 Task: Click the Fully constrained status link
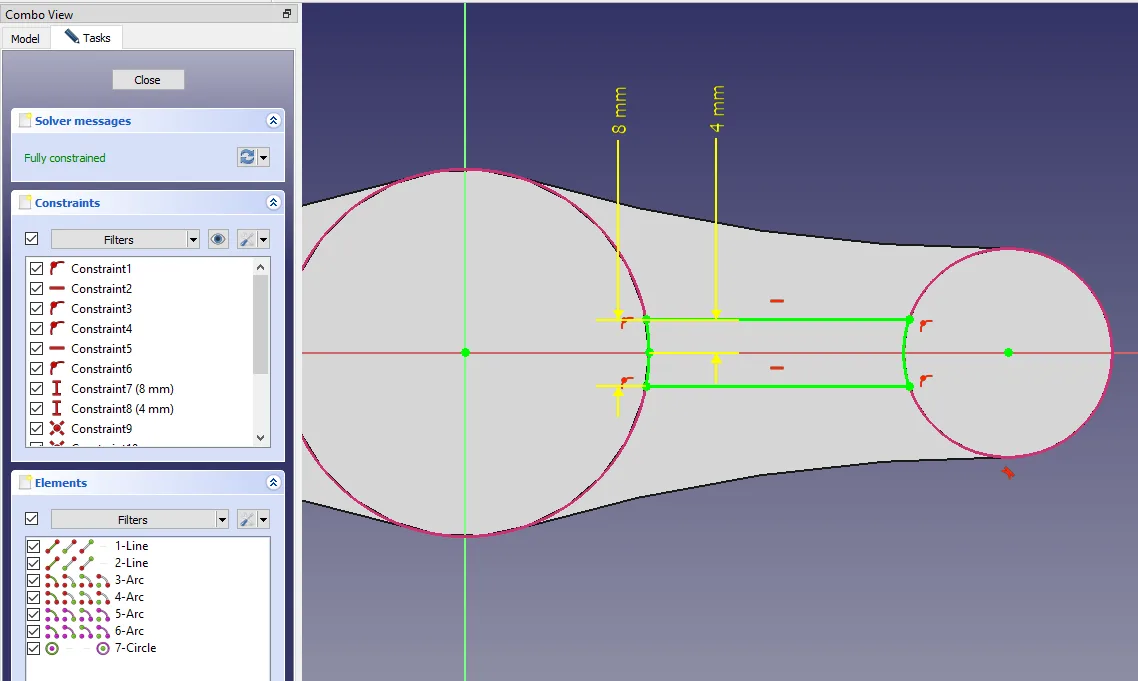click(65, 158)
